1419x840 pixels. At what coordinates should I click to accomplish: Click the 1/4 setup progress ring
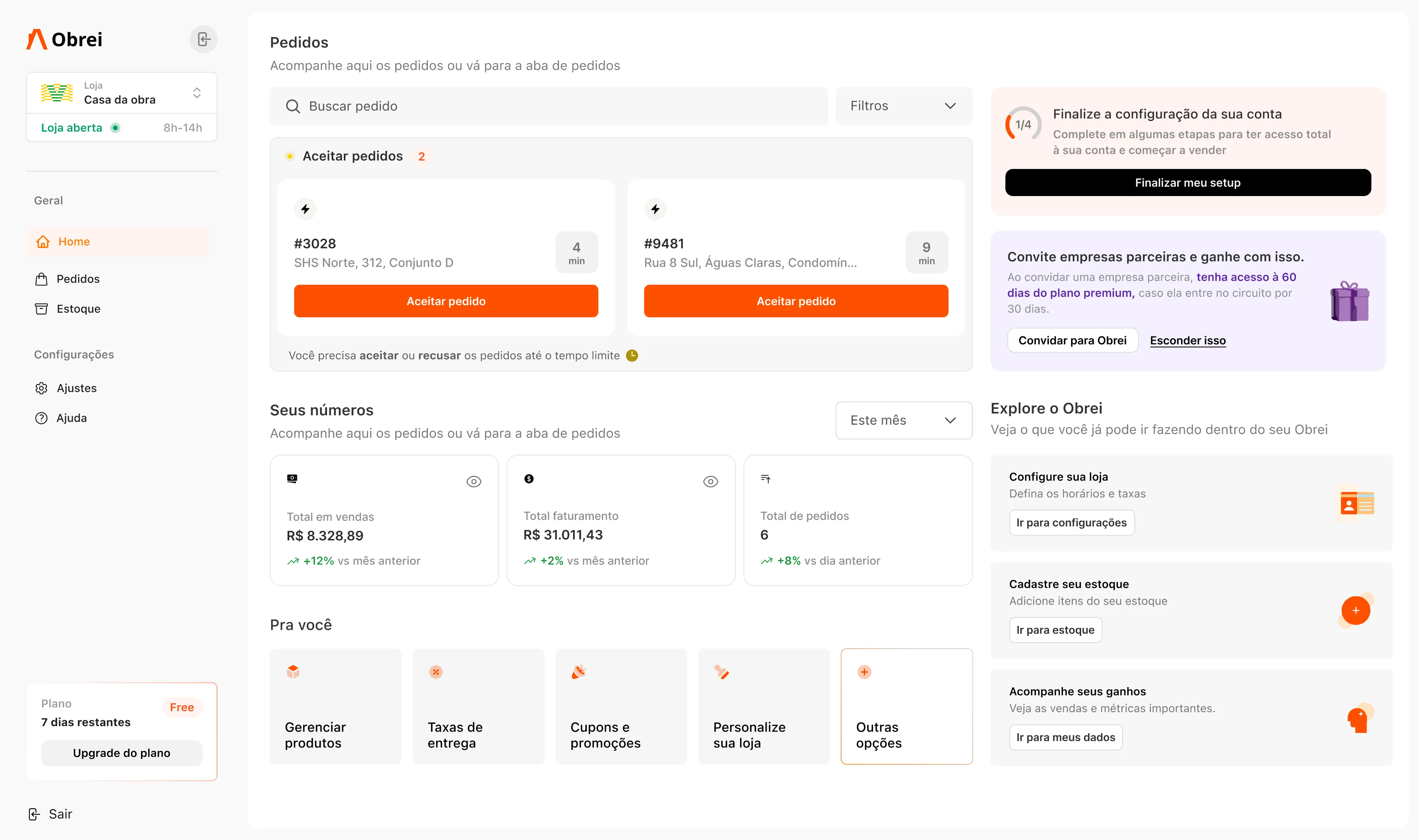pos(1023,125)
